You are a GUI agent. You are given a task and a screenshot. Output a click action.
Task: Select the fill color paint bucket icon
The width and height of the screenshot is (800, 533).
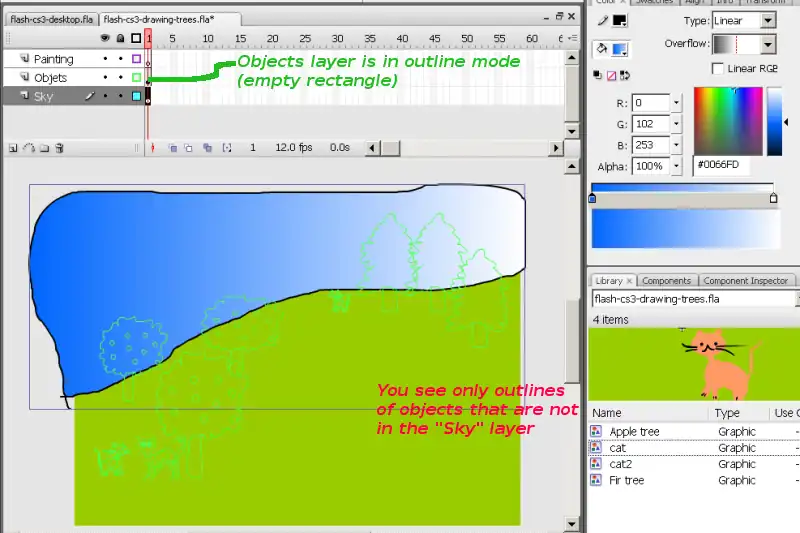click(602, 48)
